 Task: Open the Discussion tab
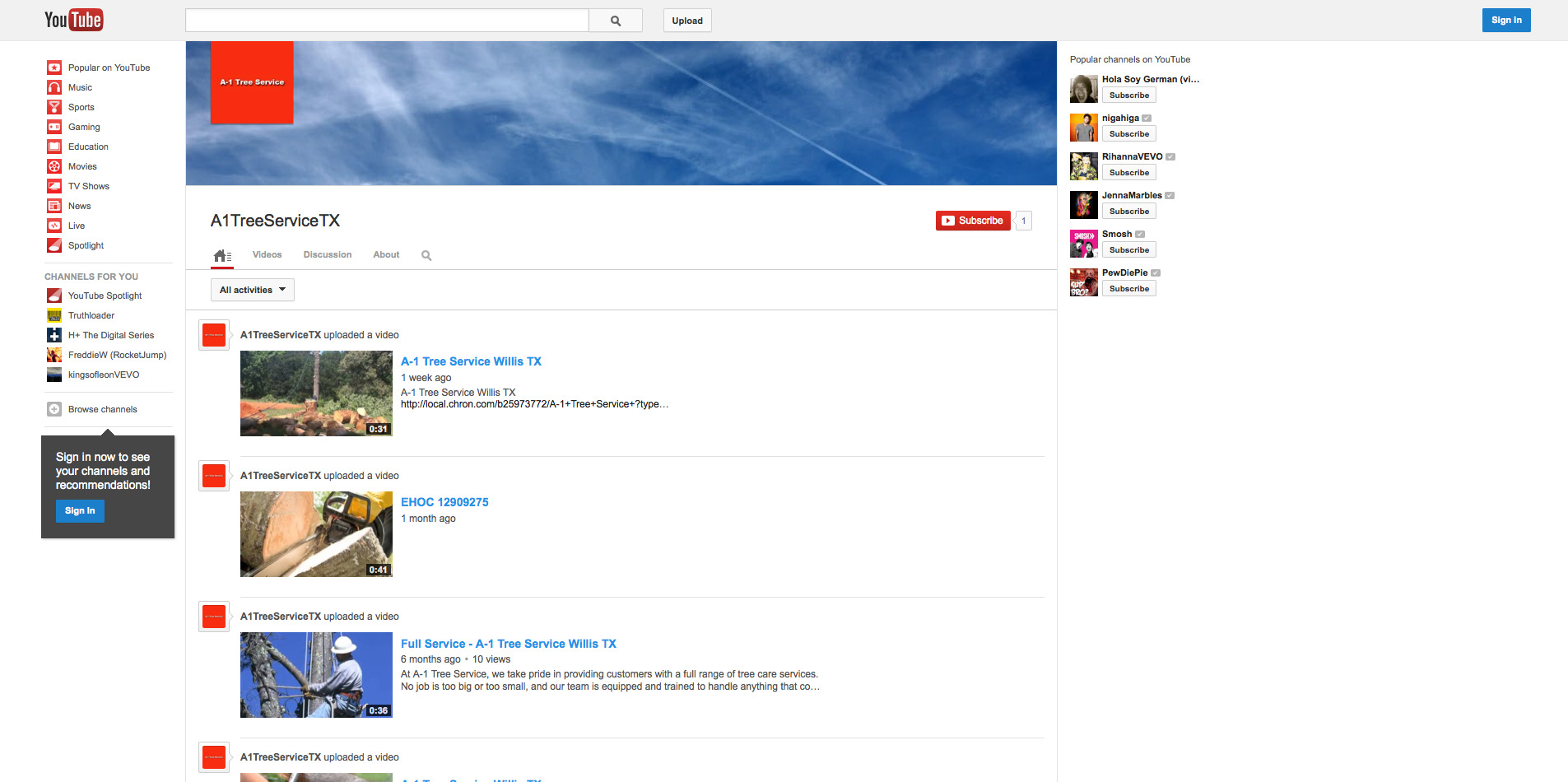click(327, 255)
